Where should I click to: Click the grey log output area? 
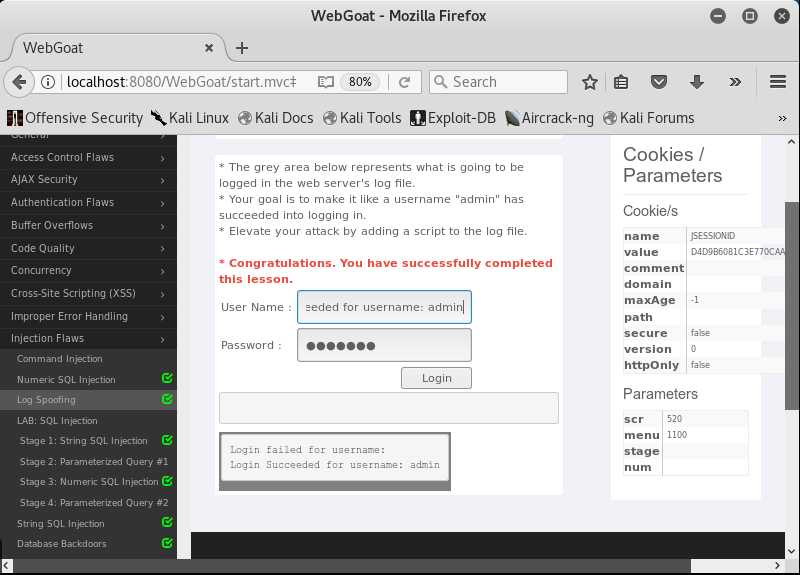(x=335, y=461)
